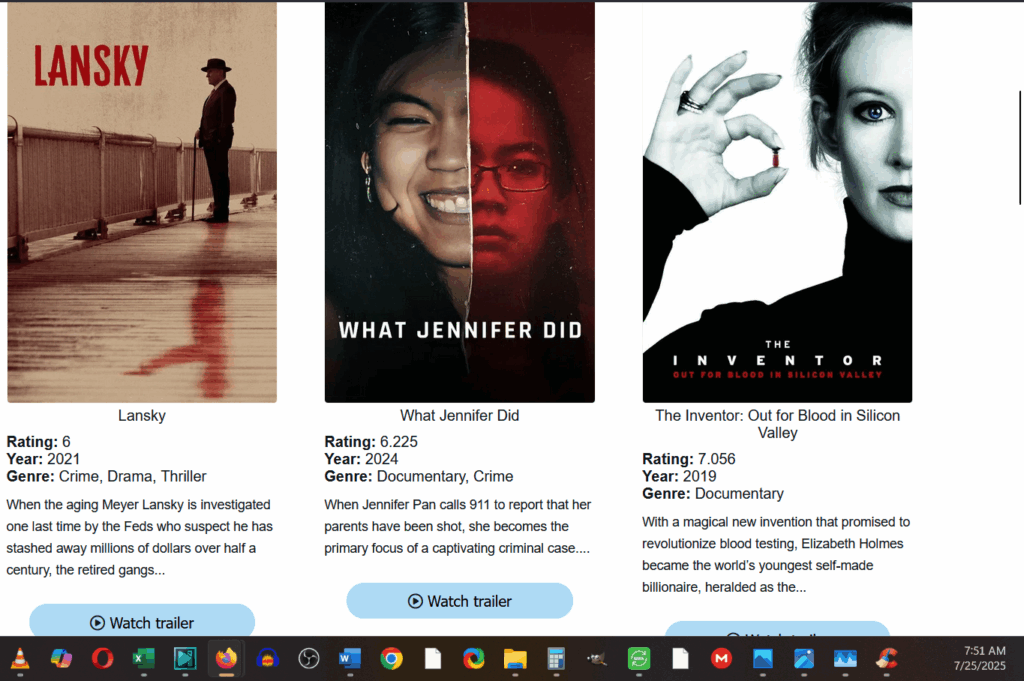Switch to Excel in the taskbar
Screen dimensions: 1024x681
(144, 658)
